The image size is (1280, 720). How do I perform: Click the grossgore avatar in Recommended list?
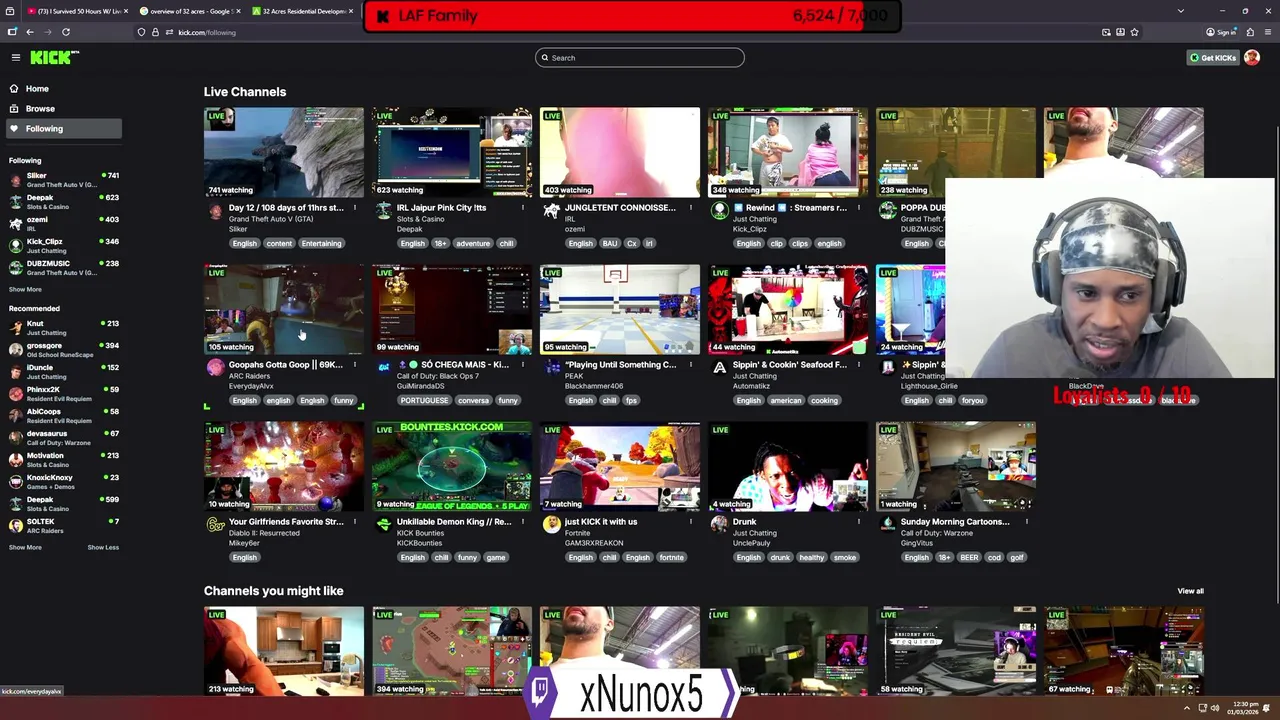[15, 350]
